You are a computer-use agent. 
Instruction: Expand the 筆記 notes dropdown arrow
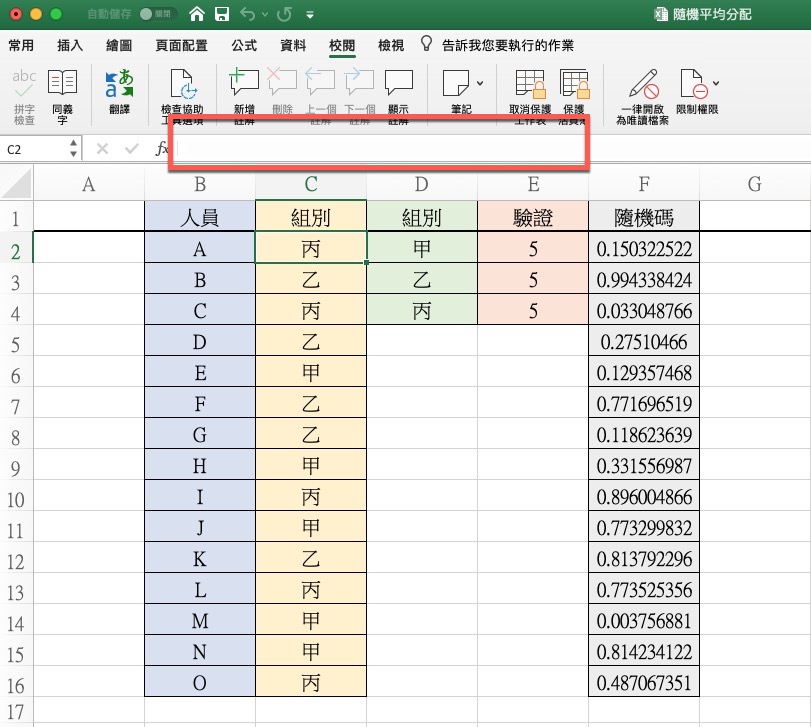[x=481, y=82]
